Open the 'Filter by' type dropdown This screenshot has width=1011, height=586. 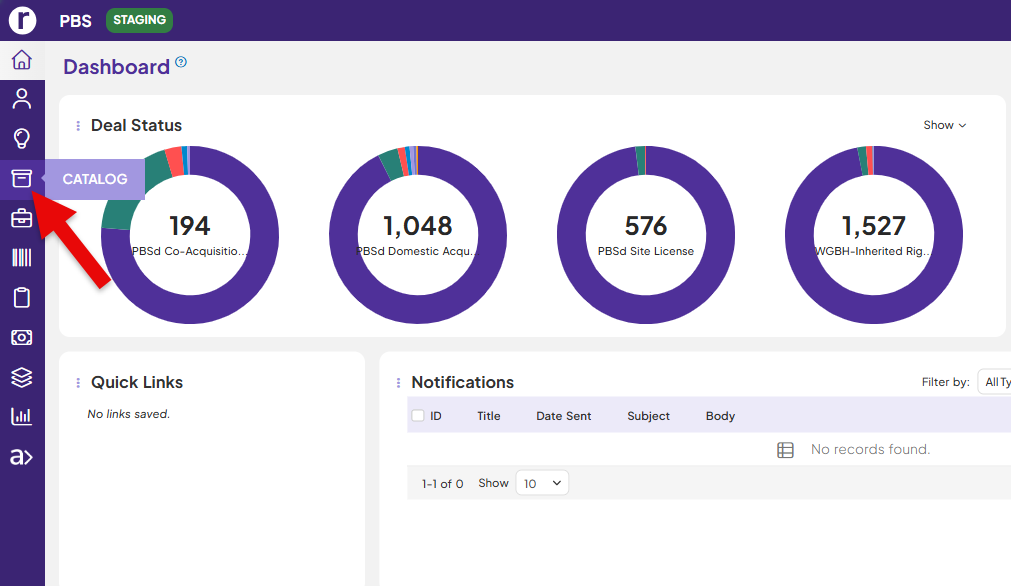pyautogui.click(x=994, y=382)
